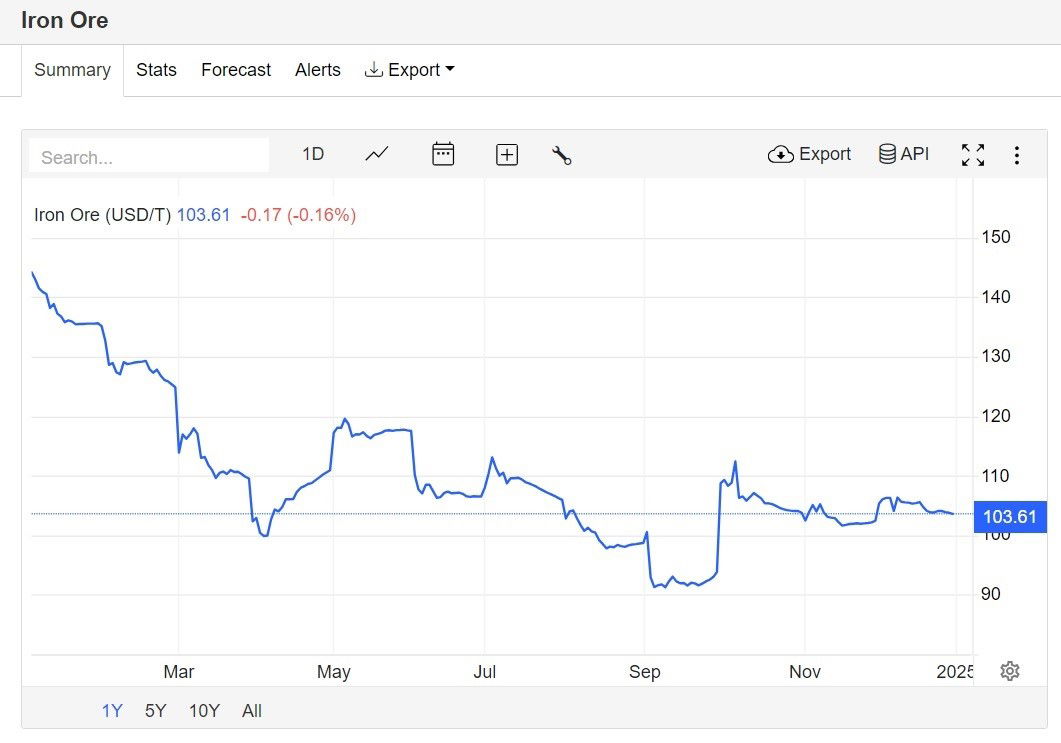The width and height of the screenshot is (1061, 743).
Task: Click the chart Search input field
Action: pos(149,157)
